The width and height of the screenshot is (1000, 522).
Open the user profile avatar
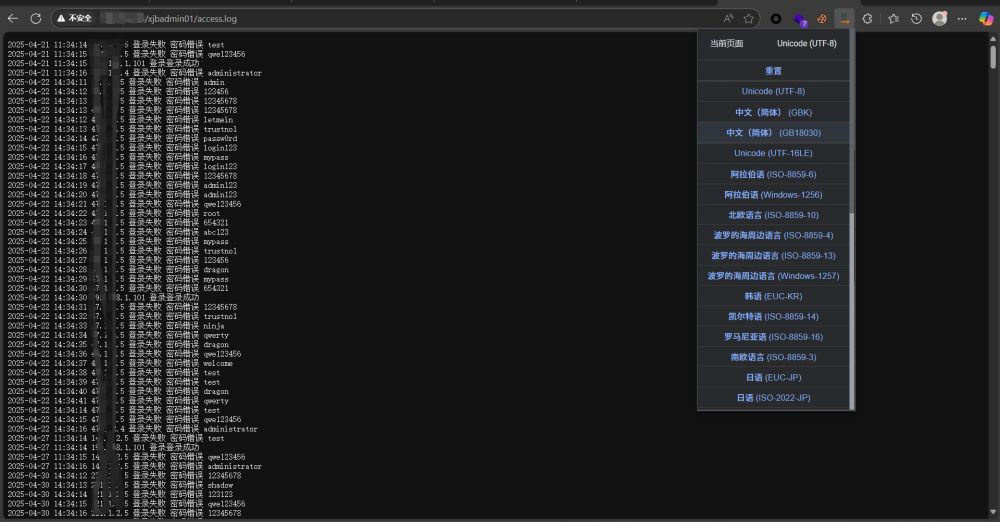tap(939, 18)
